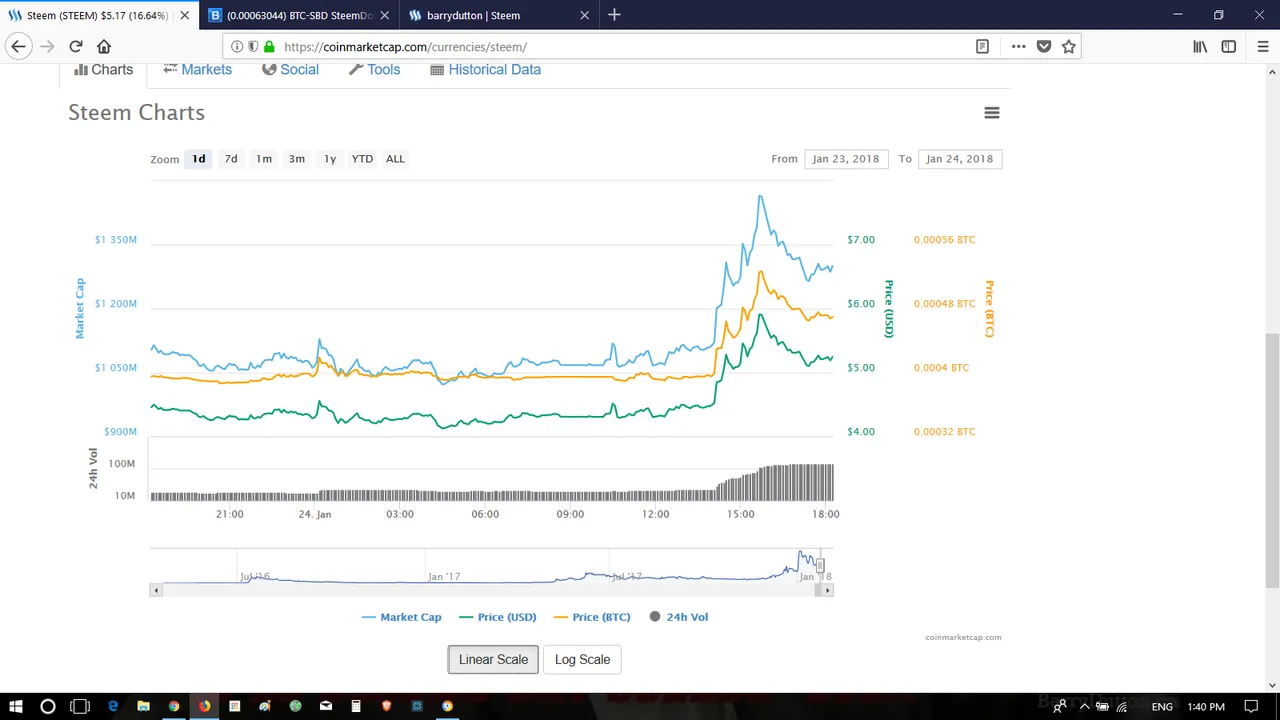
Task: Toggle Price (BTC) series in legend
Action: coord(592,617)
